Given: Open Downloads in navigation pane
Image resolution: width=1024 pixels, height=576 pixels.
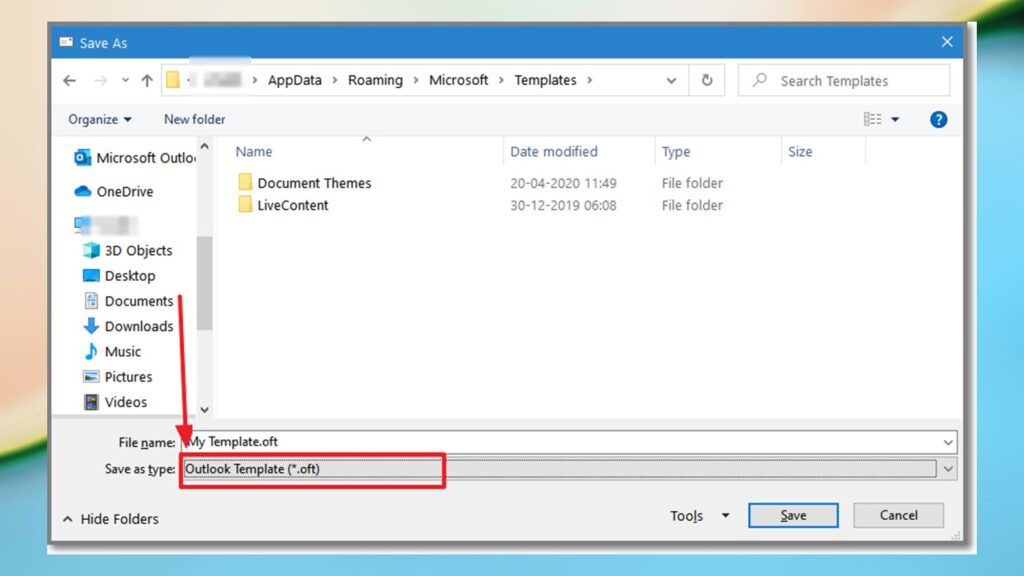Looking at the screenshot, I should (128, 326).
